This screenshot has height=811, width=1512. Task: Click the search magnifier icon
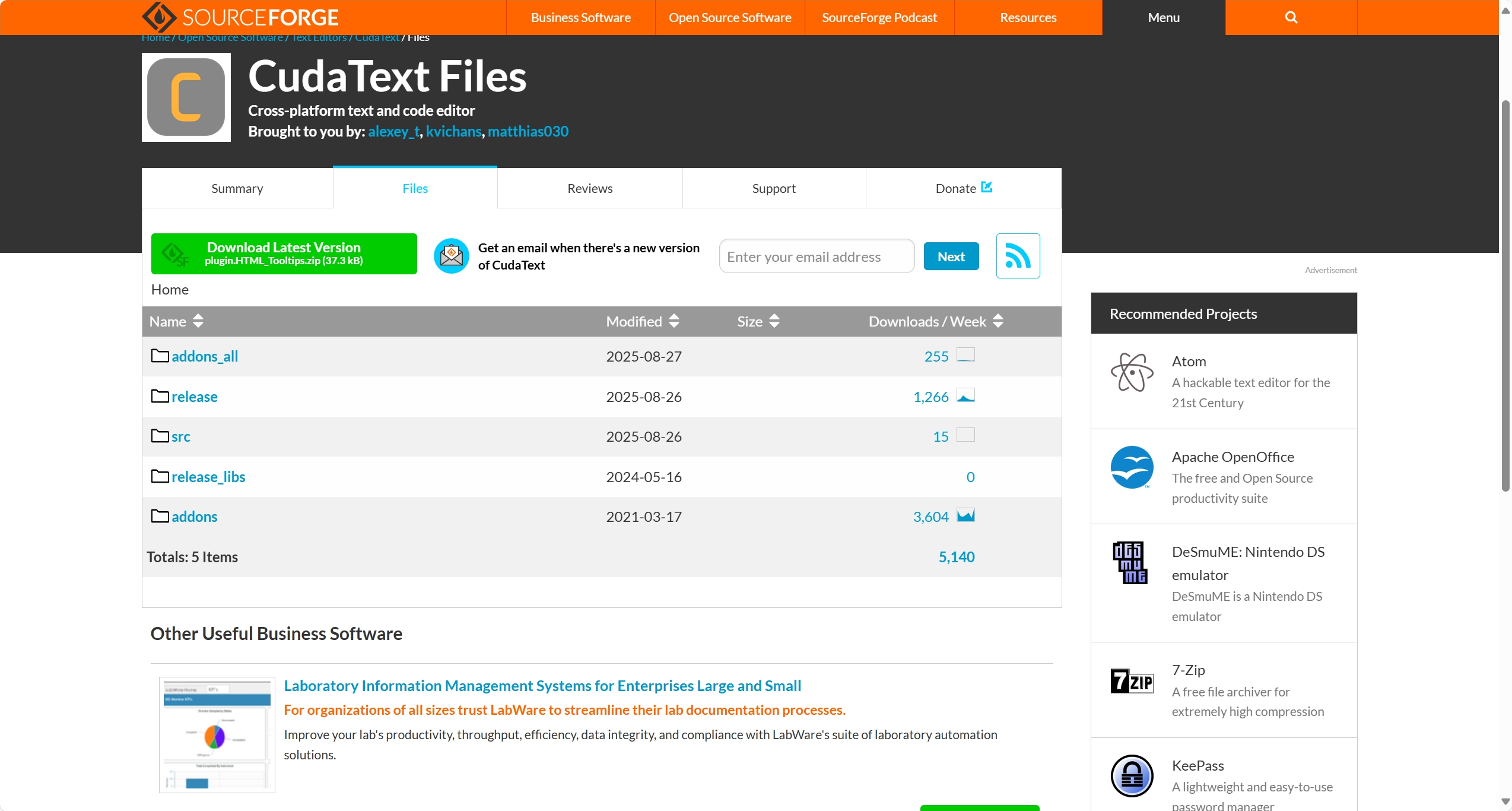[x=1291, y=17]
